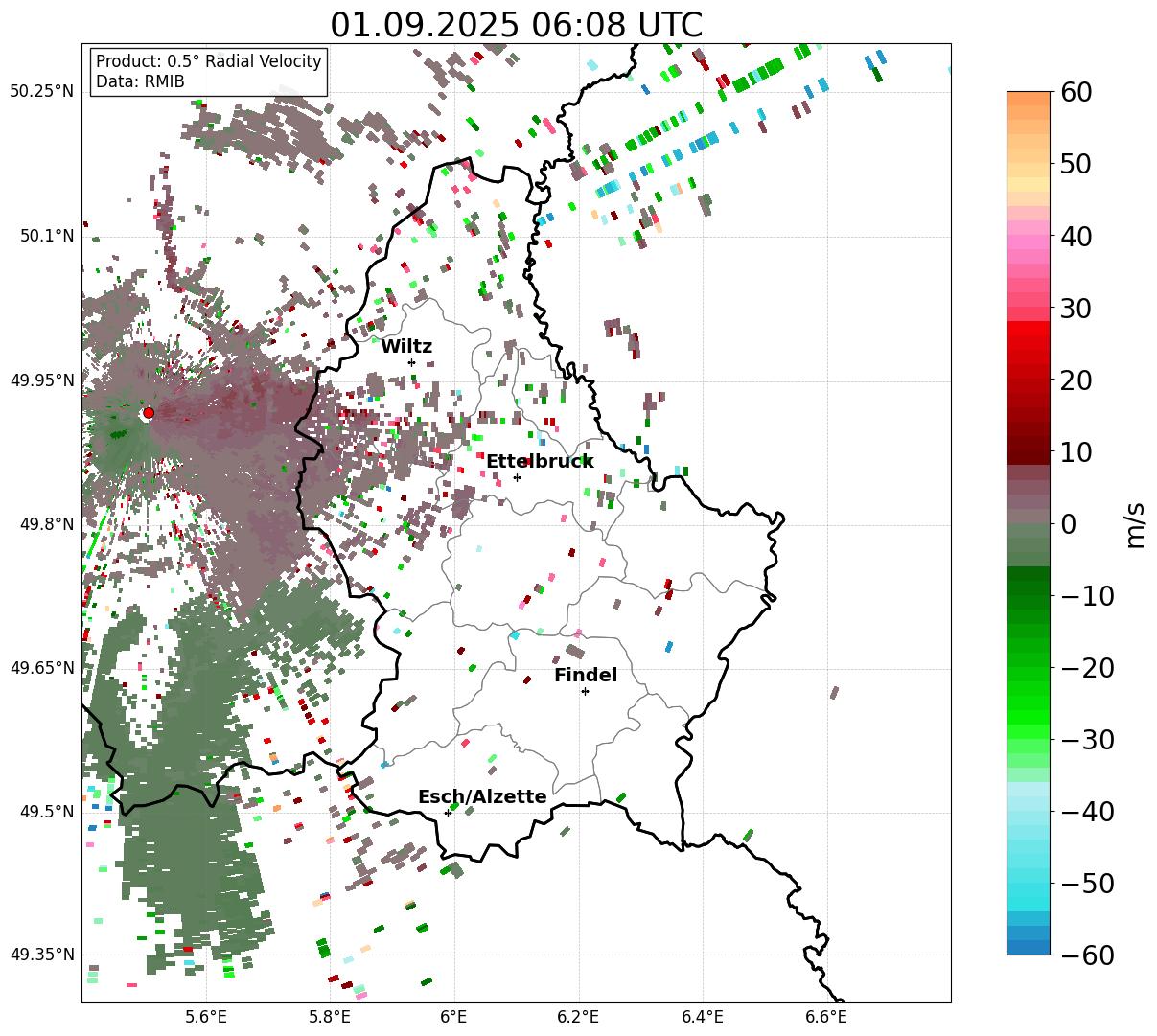
Task: Click the 49.5°N latitude label
Action: 46,812
